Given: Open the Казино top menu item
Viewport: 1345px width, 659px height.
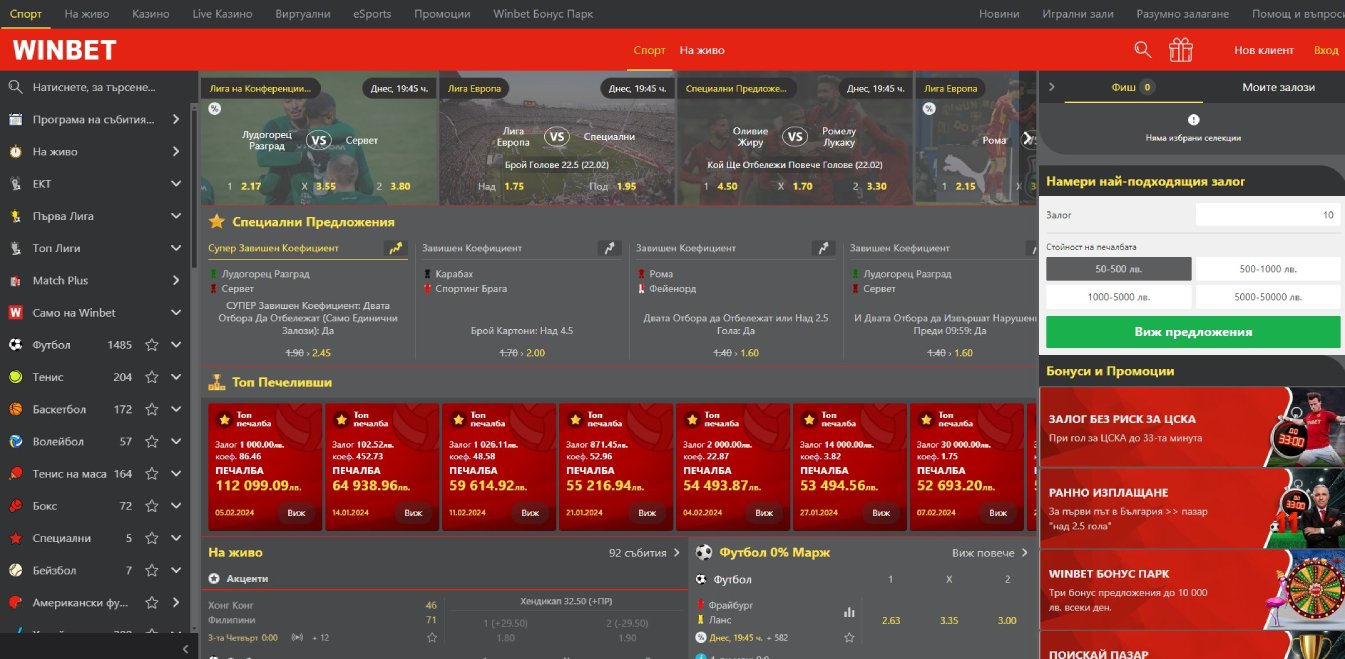Looking at the screenshot, I should (150, 14).
